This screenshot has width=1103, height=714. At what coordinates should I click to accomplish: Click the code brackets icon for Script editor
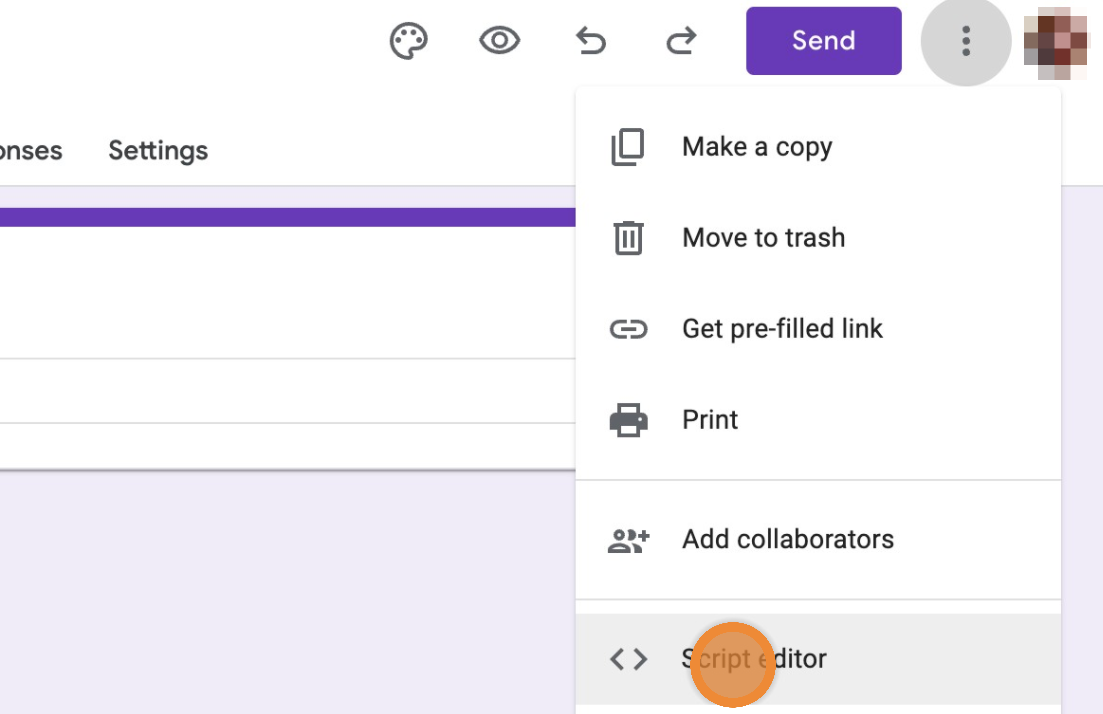(628, 659)
